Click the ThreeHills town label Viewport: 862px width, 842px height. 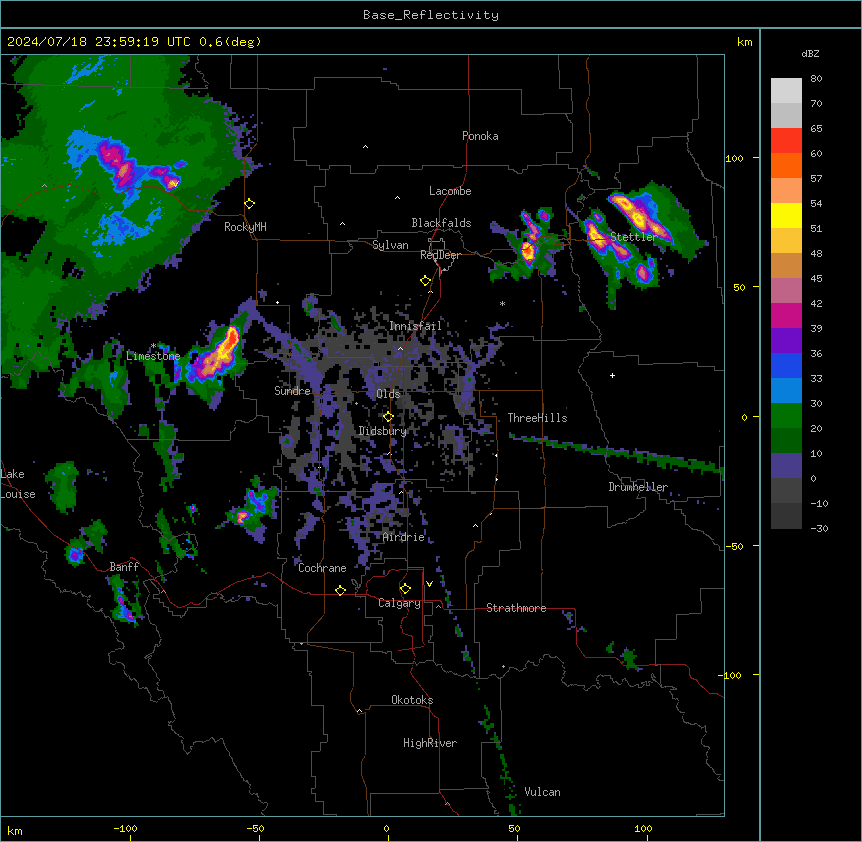[537, 418]
